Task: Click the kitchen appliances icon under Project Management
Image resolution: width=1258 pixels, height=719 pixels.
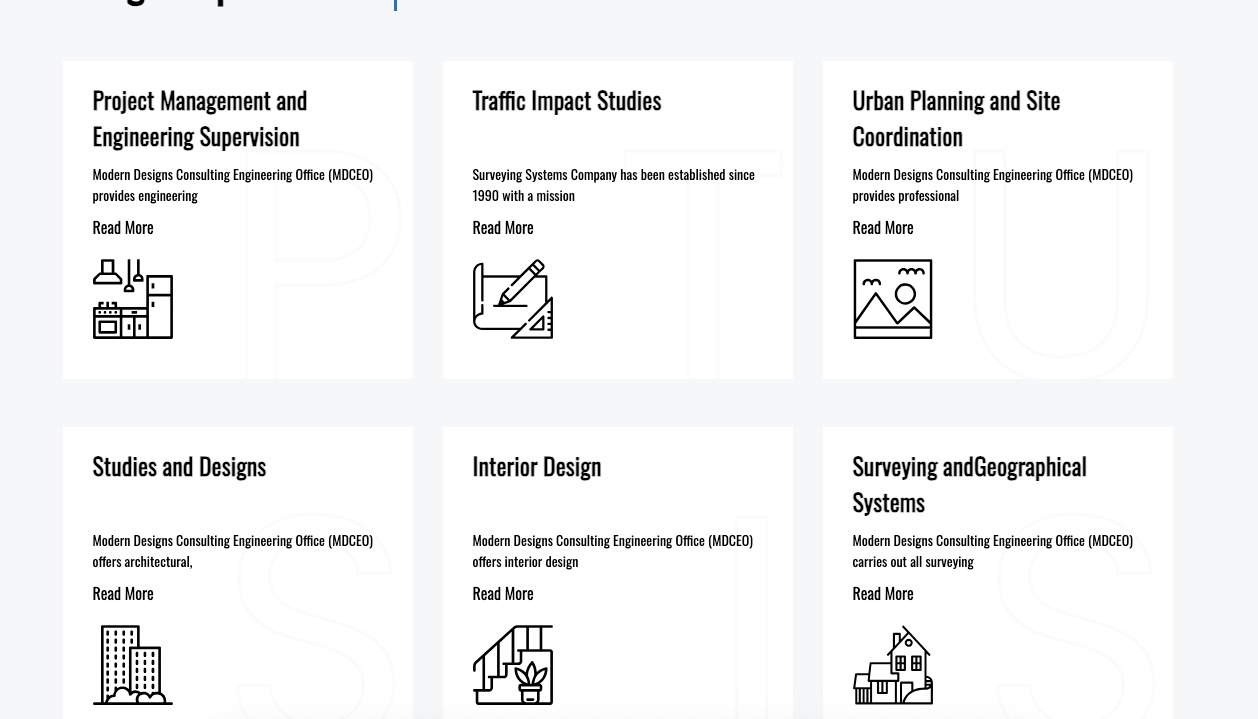Action: (x=132, y=299)
